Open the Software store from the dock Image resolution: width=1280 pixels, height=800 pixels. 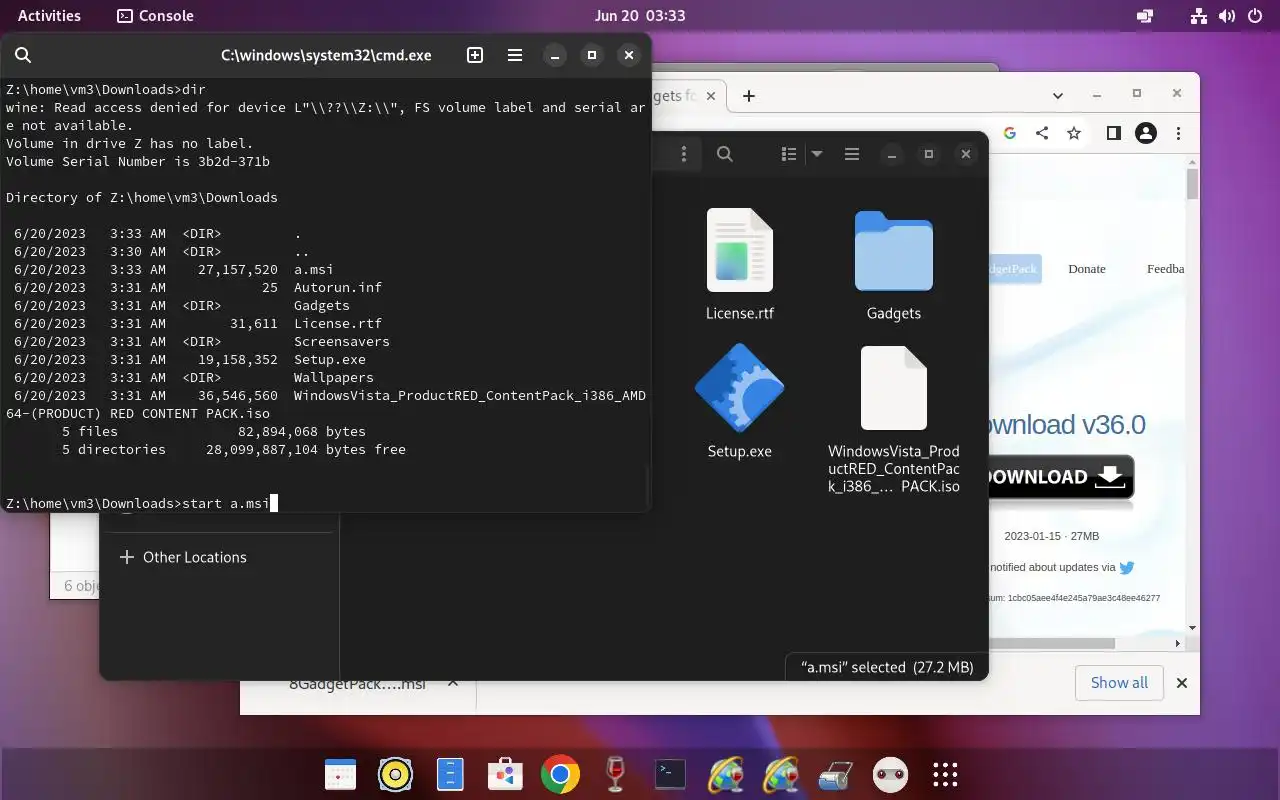point(506,774)
